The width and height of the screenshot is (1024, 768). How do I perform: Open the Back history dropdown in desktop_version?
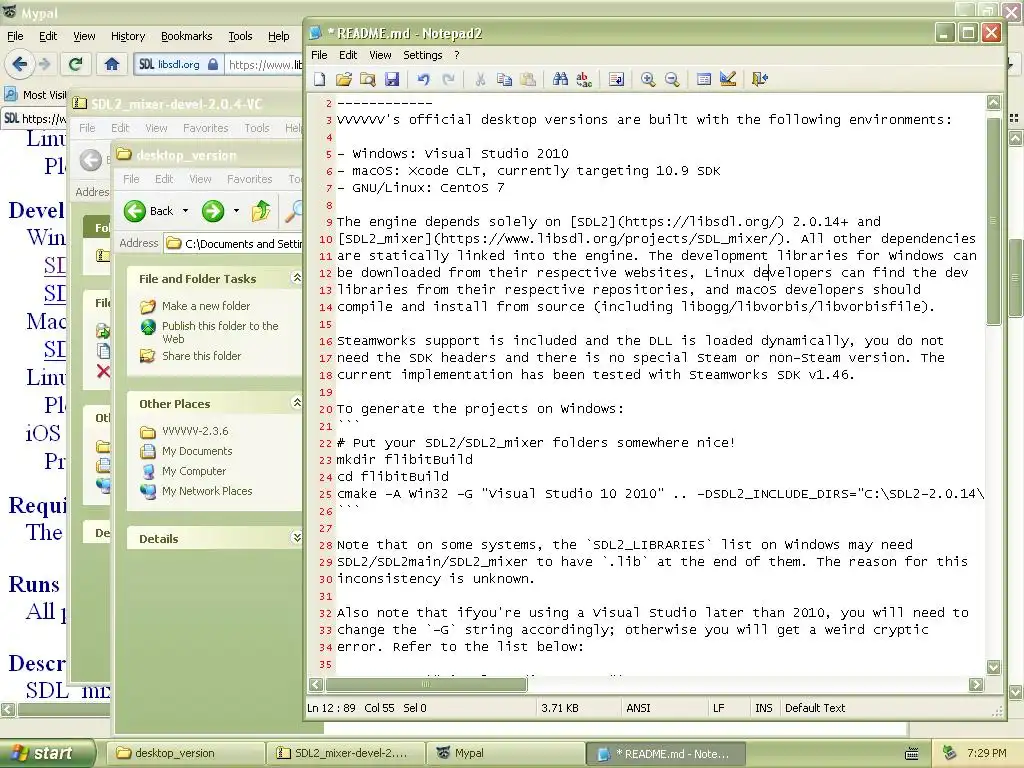point(185,211)
